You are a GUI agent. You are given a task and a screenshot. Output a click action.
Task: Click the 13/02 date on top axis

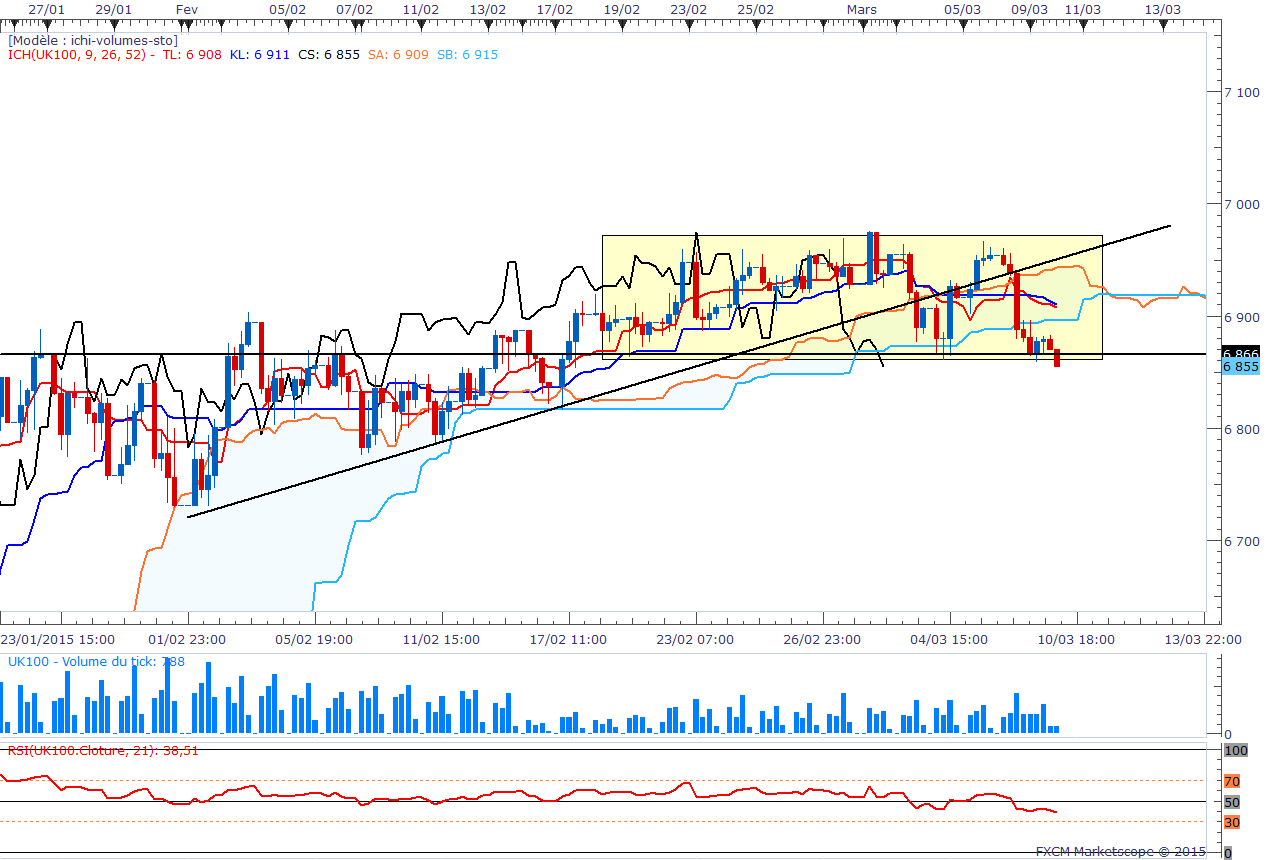[x=488, y=8]
